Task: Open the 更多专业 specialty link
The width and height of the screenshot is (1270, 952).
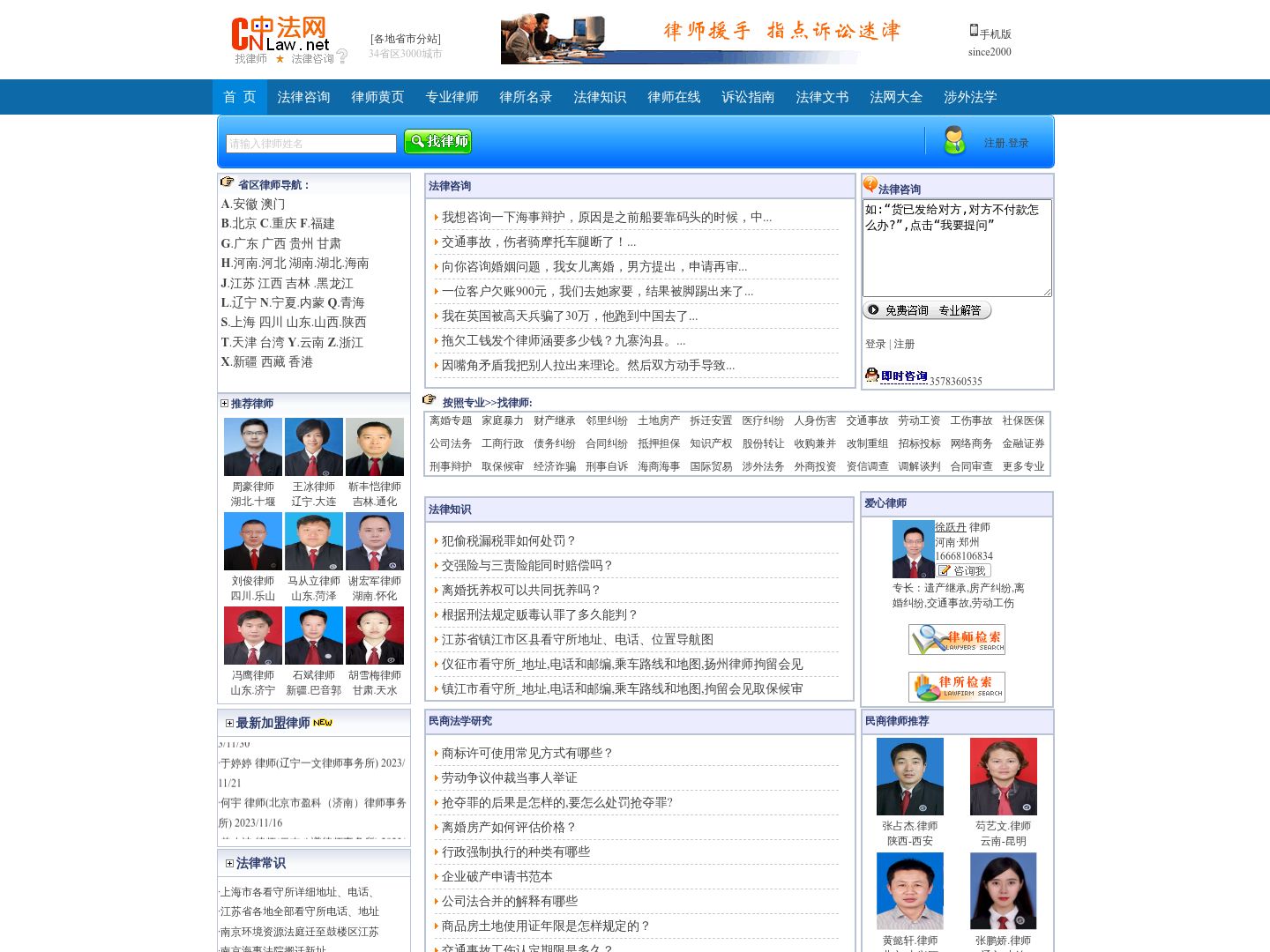Action: click(x=1023, y=467)
